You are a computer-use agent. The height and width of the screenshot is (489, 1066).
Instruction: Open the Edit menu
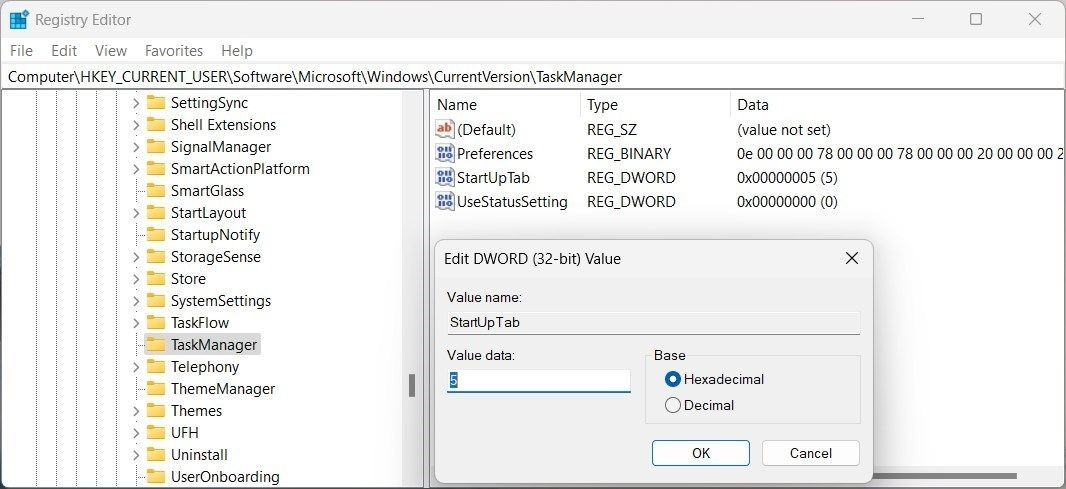point(64,51)
